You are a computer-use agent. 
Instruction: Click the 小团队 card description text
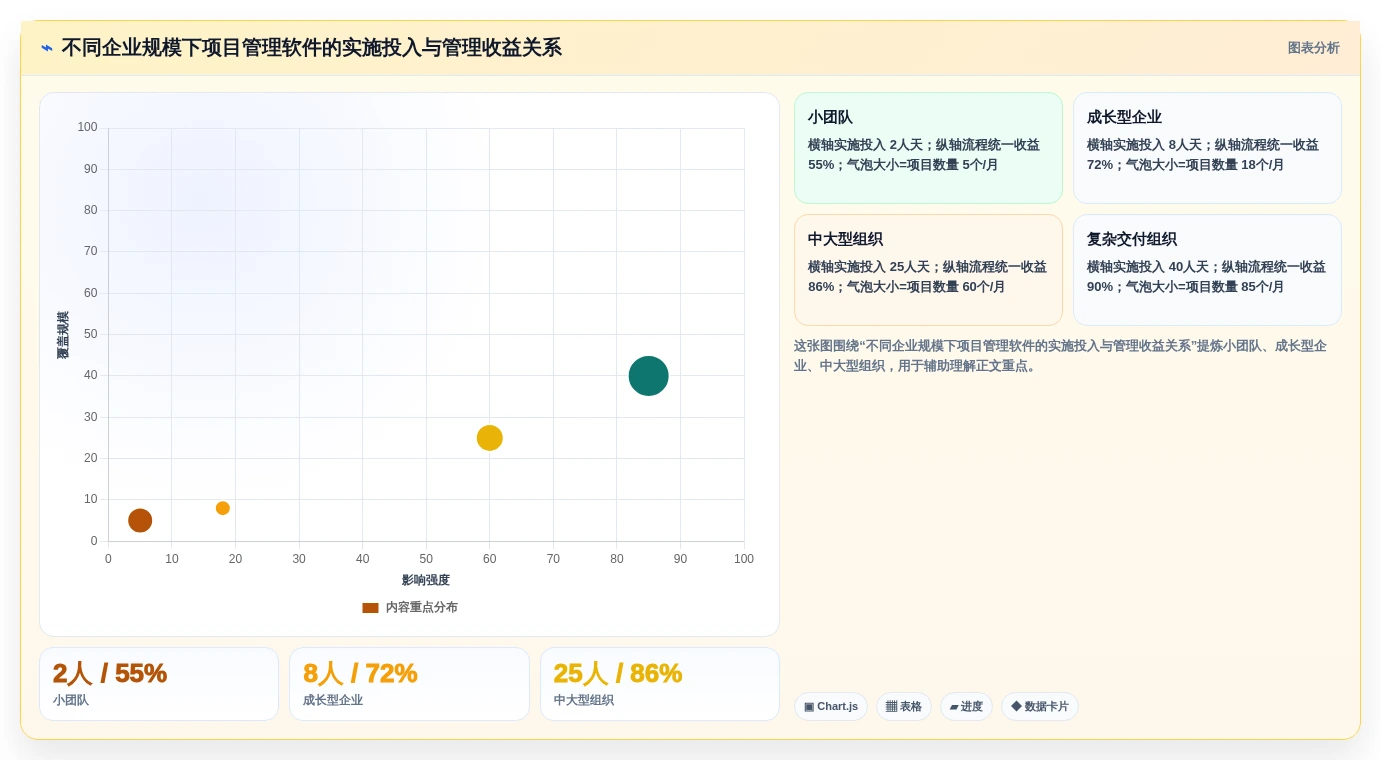point(924,155)
